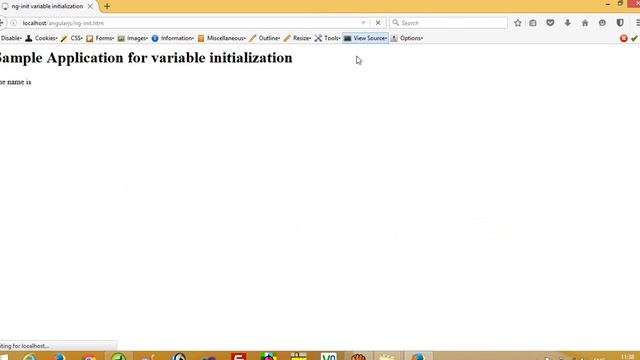The width and height of the screenshot is (640, 360).
Task: Open the Tools menu in the toolbar
Action: click(327, 38)
